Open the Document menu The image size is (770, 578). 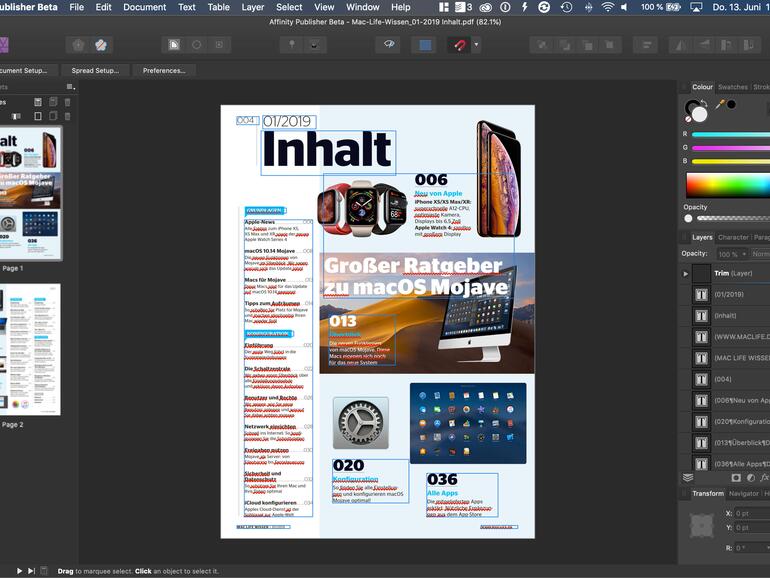144,7
